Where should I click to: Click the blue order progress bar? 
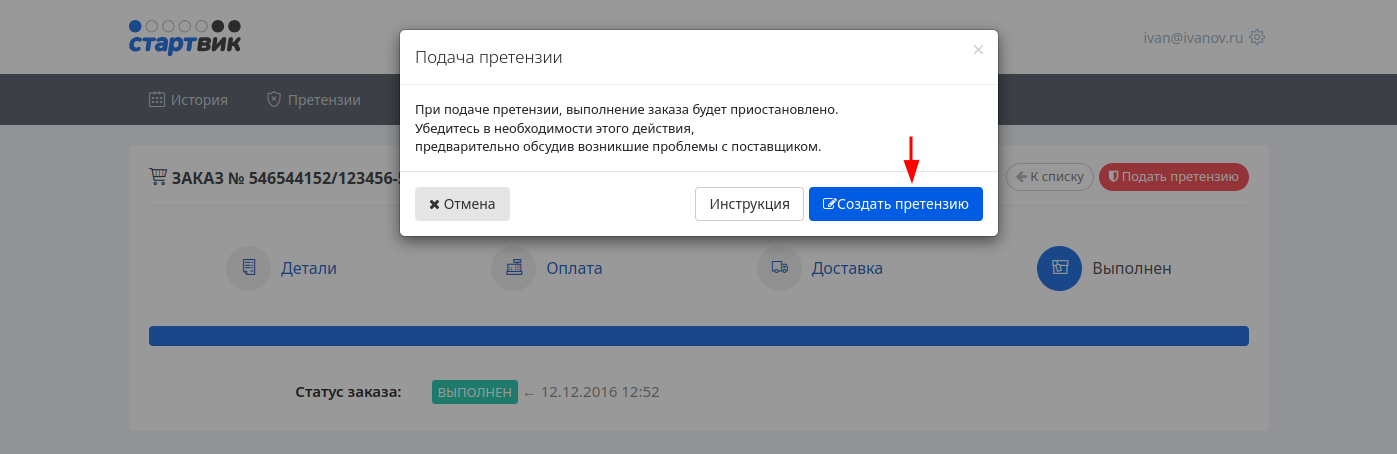698,336
